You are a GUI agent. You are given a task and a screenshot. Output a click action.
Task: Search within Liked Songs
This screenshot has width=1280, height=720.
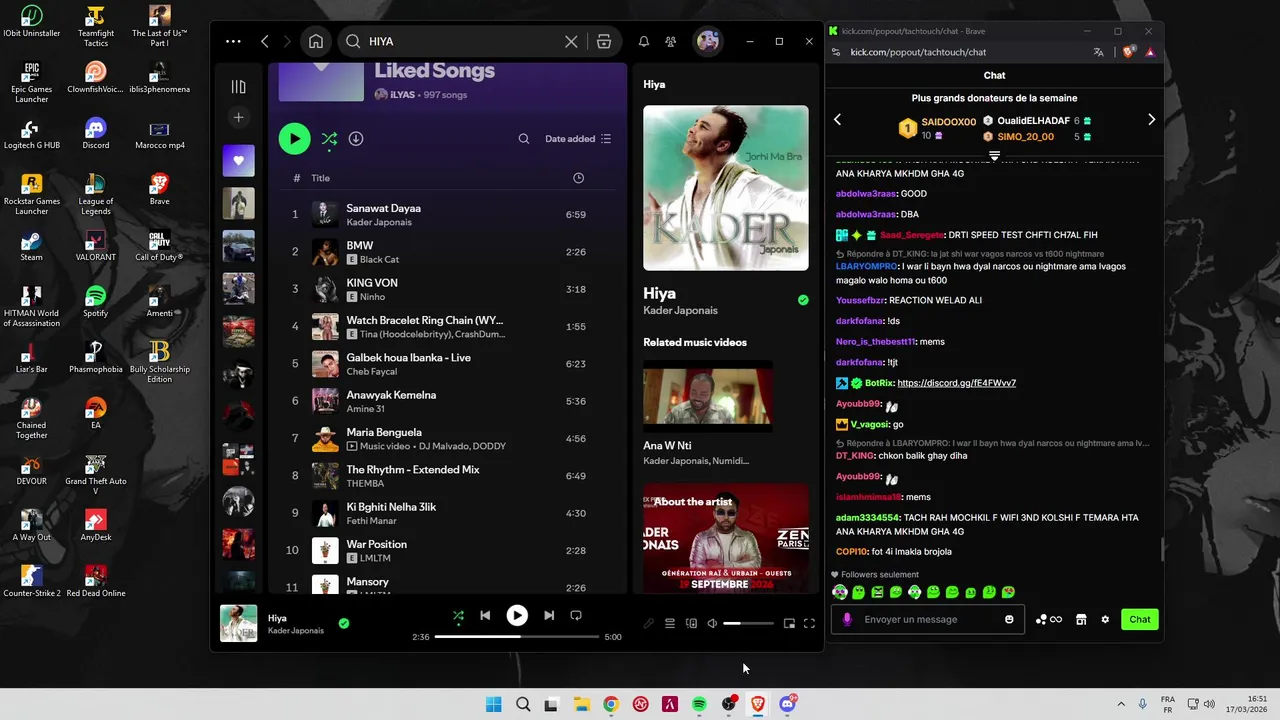pos(524,139)
